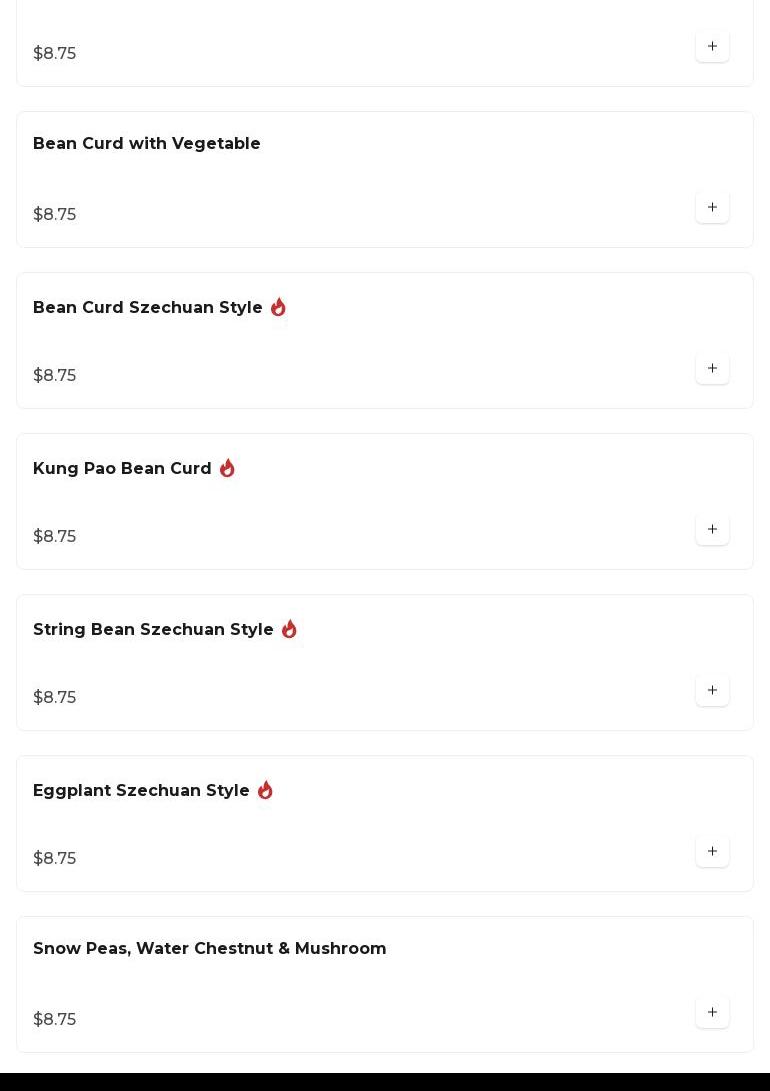The width and height of the screenshot is (770, 1091).
Task: Click flame icon by String Bean Szechuan Style
Action: pos(289,629)
